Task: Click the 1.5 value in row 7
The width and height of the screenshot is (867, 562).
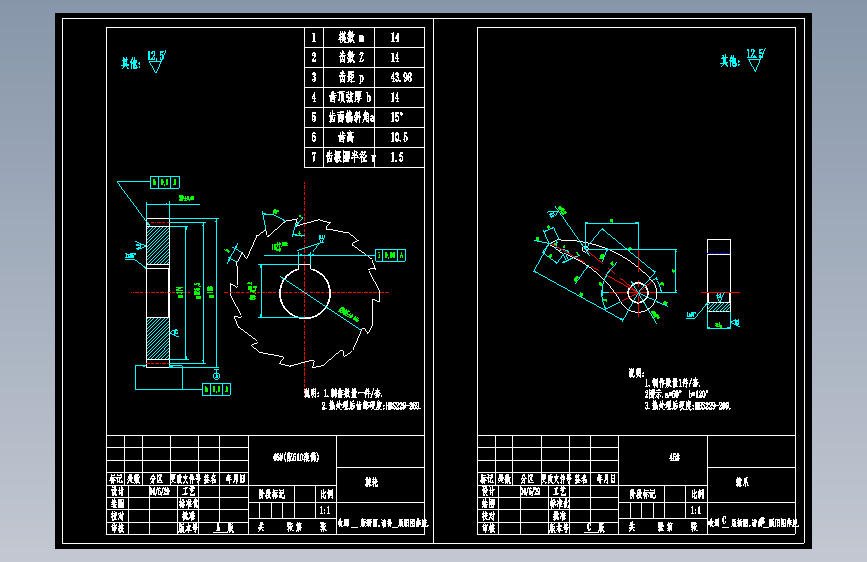Action: pos(396,157)
